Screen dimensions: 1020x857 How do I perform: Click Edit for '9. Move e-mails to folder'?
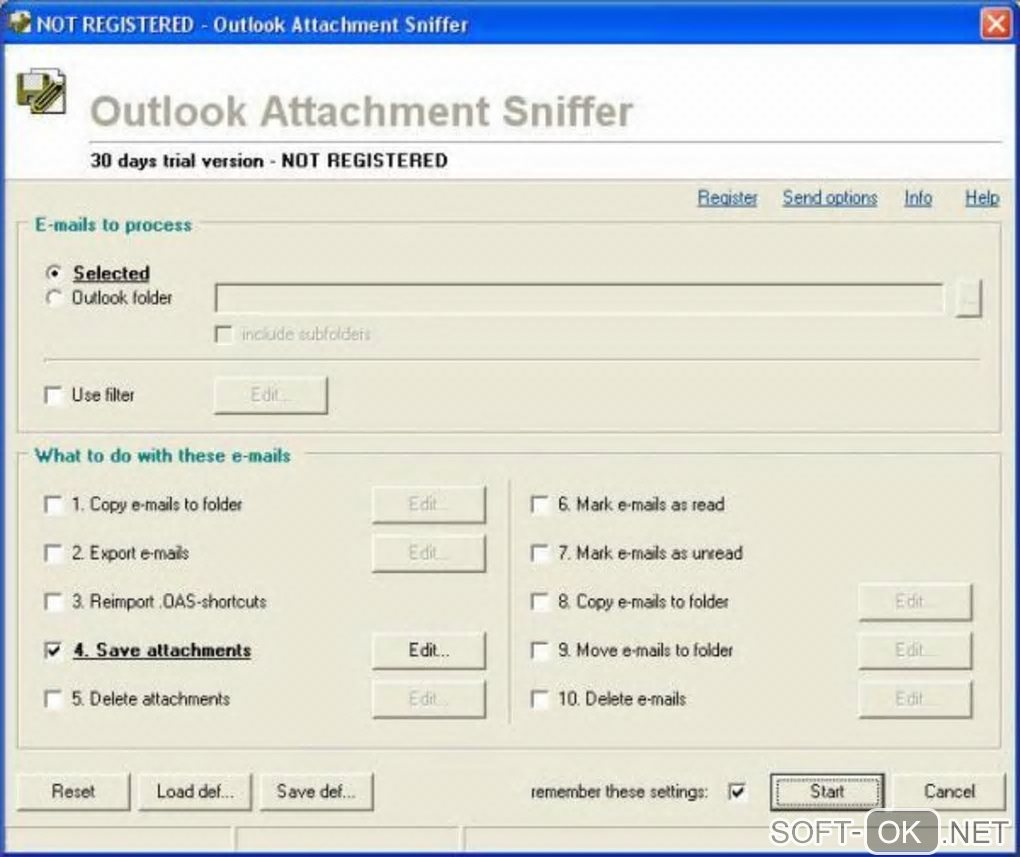point(915,650)
